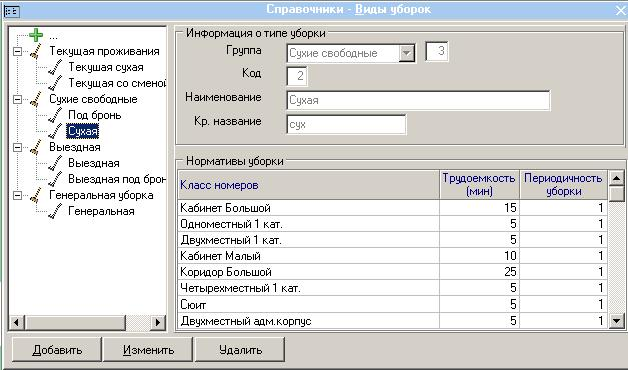Click broom icon beside Сухие свободные group

click(x=36, y=99)
